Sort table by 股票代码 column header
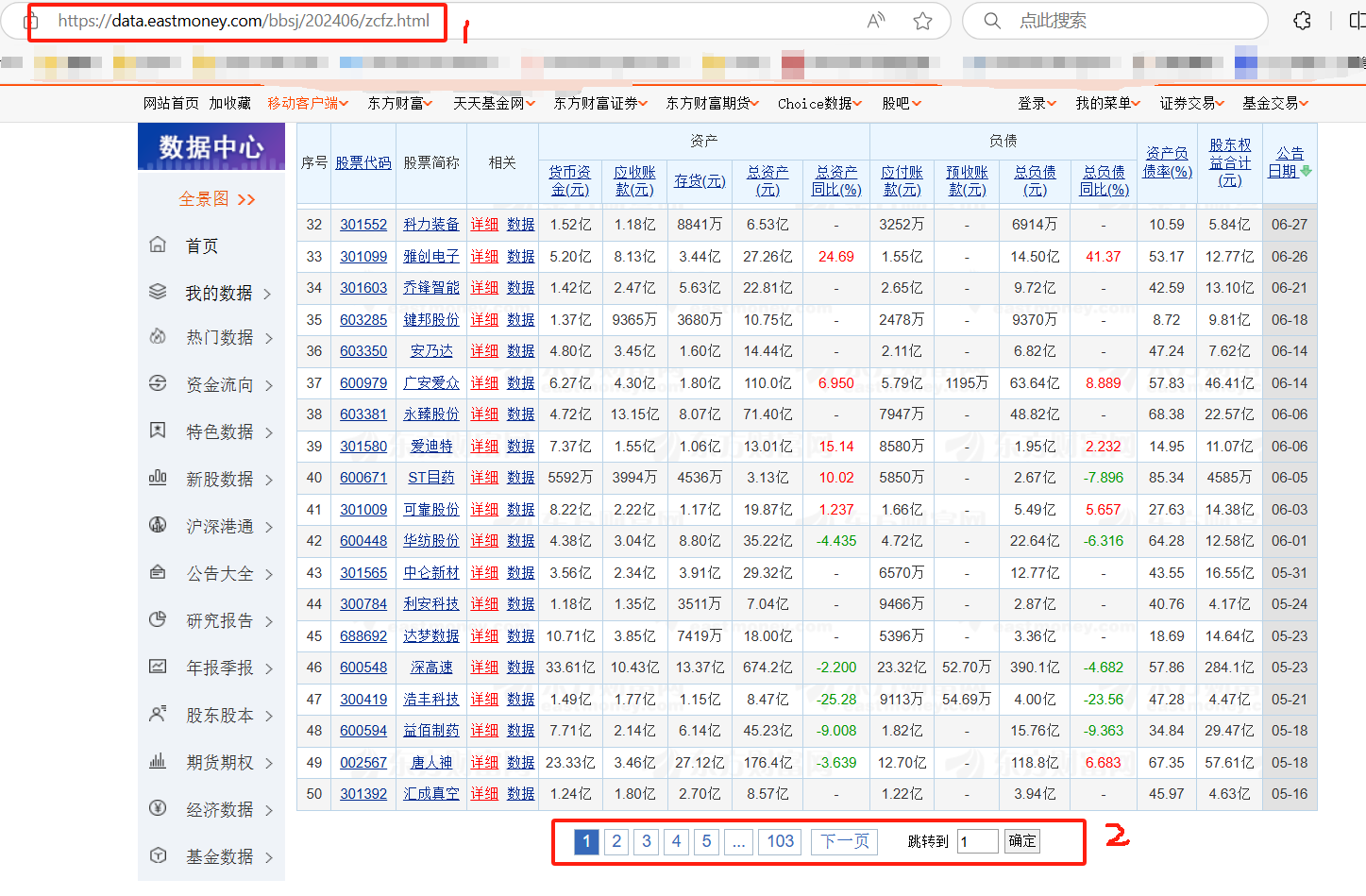 [x=363, y=162]
